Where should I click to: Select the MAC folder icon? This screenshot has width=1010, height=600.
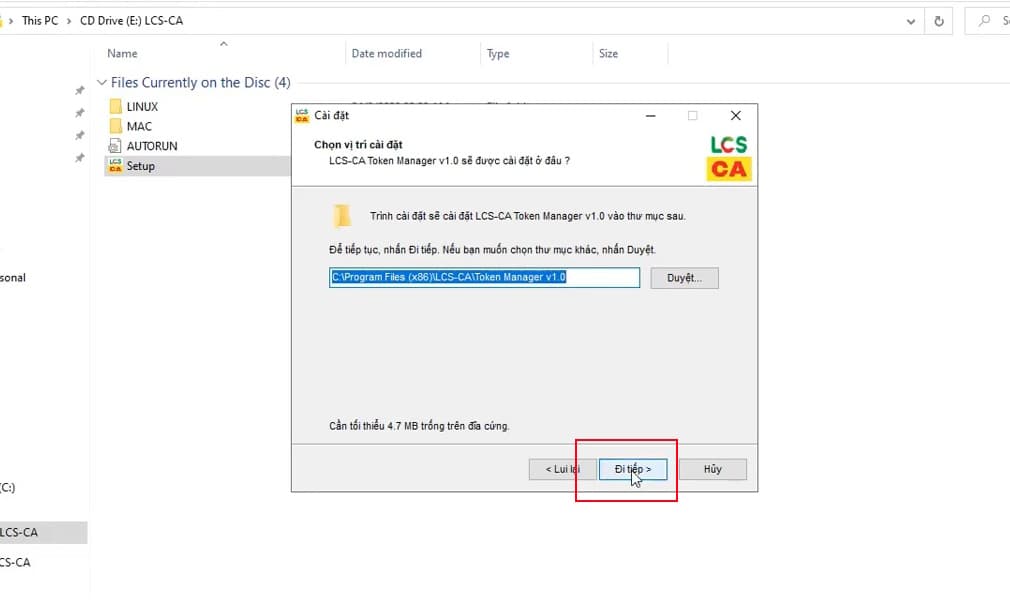[115, 127]
